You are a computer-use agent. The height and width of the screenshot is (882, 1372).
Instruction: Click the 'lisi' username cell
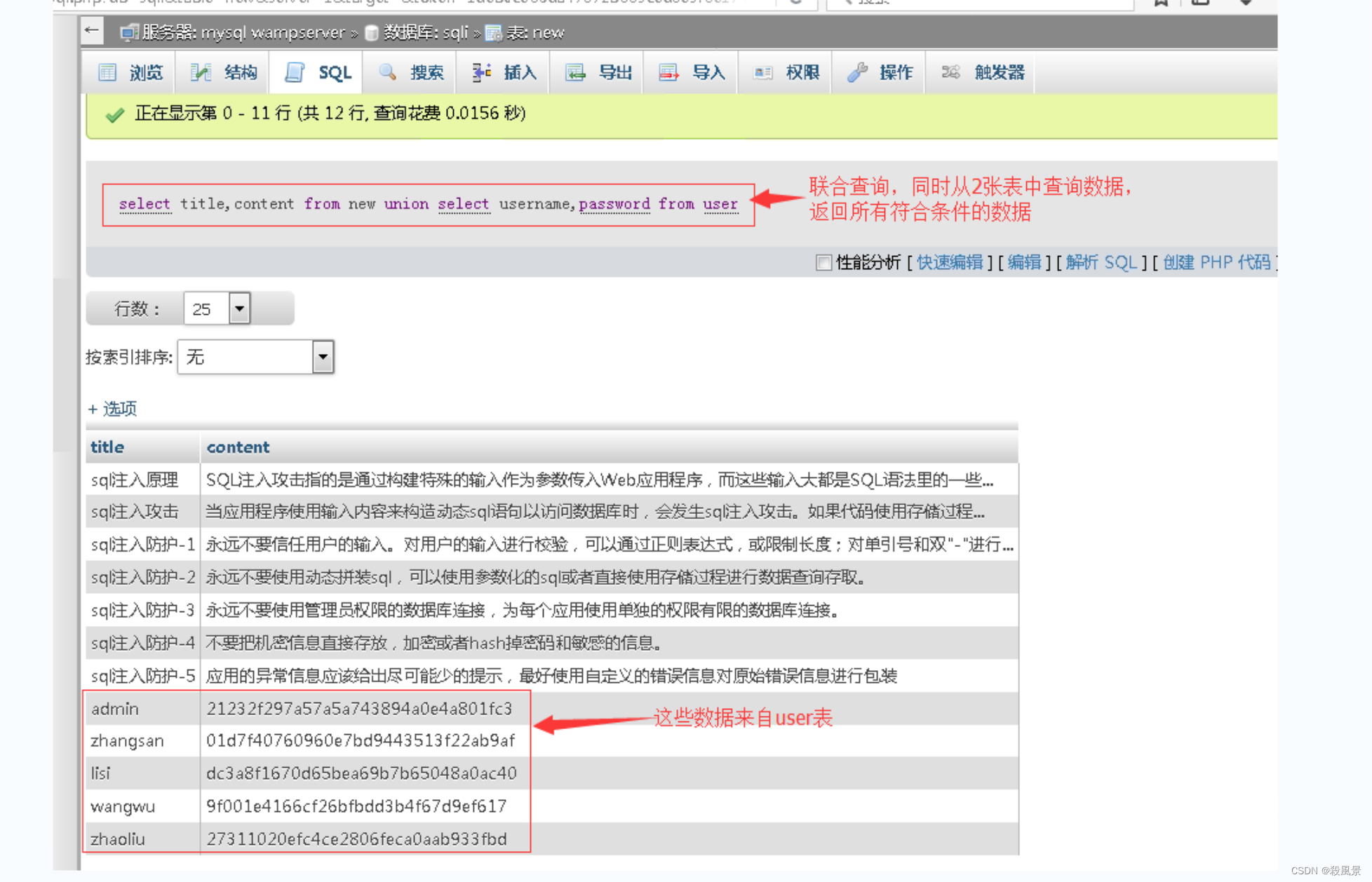[143, 773]
